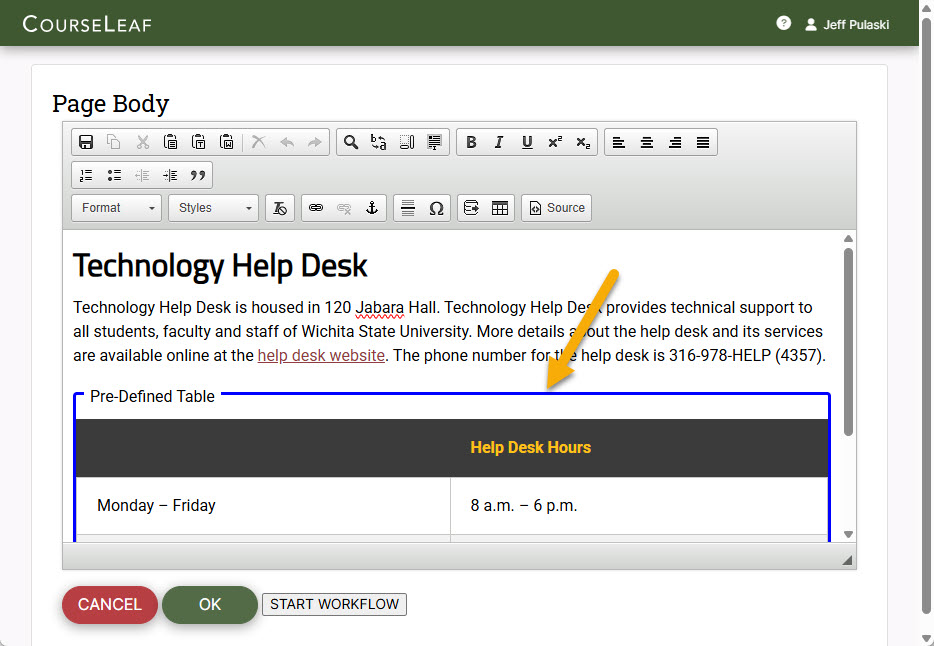Insert a numbered list
Screen dimensions: 934x646
tap(86, 175)
